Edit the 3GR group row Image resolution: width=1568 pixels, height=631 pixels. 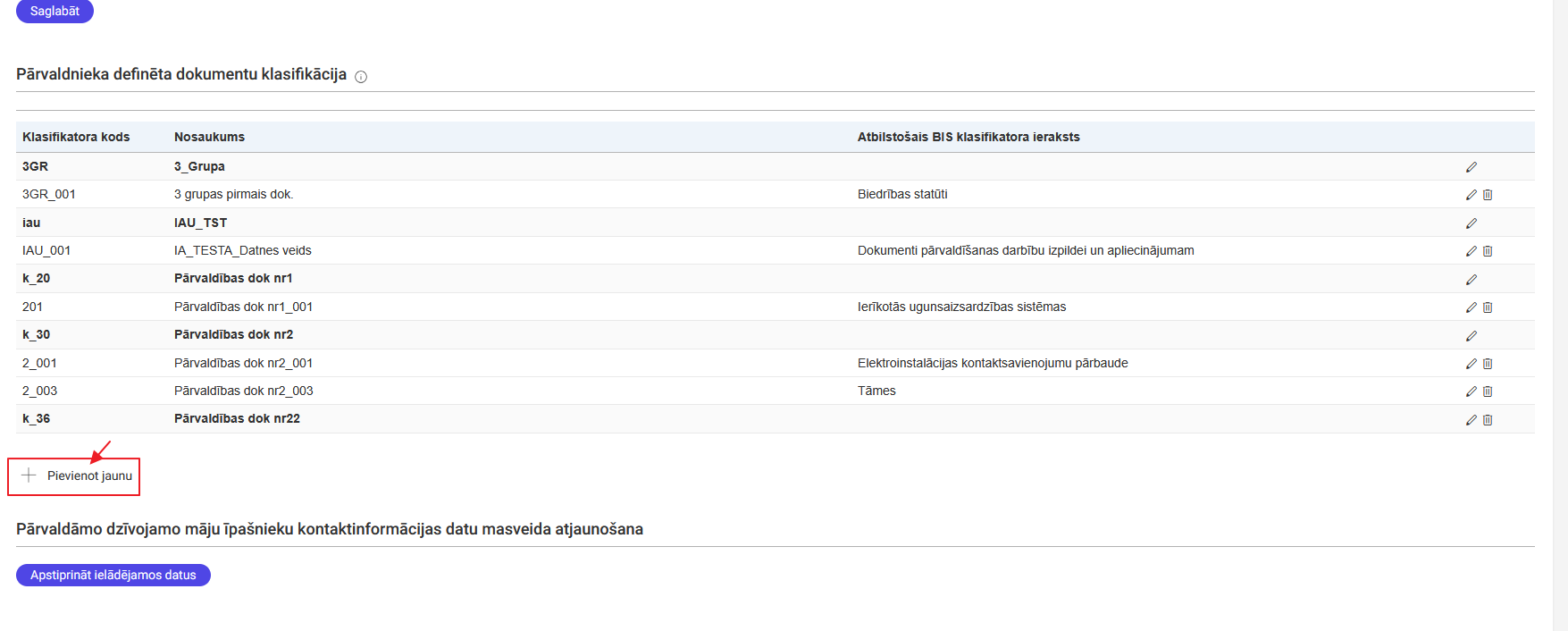1471,167
